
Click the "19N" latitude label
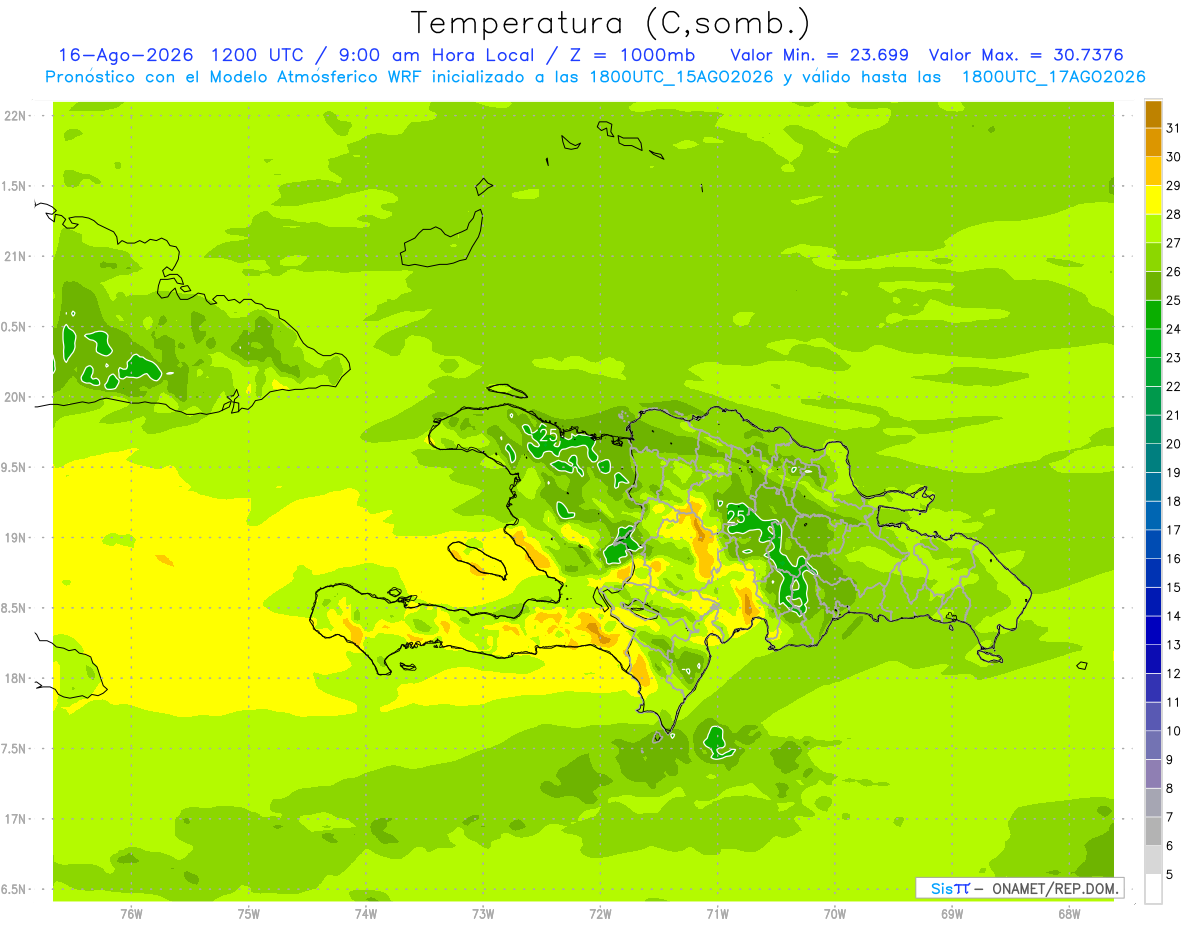pyautogui.click(x=16, y=538)
